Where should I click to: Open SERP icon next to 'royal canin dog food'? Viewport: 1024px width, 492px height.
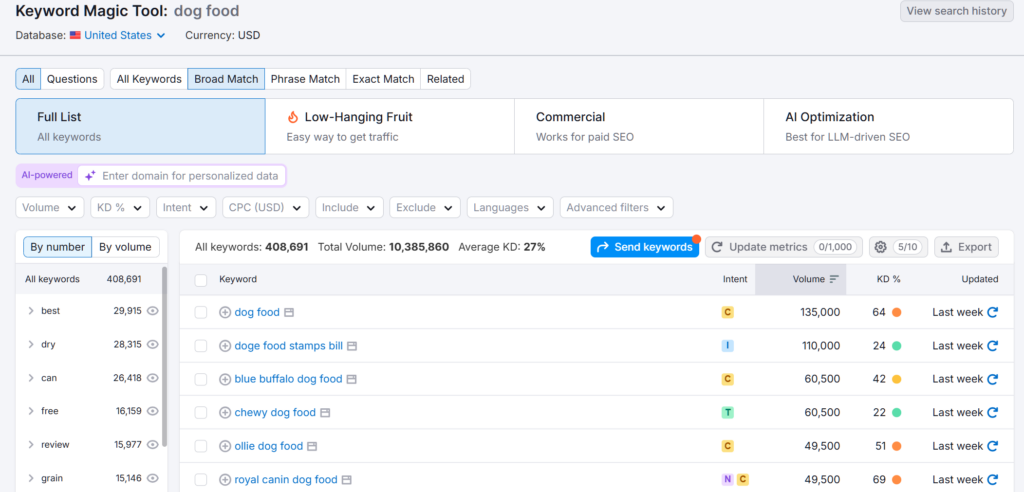coord(347,480)
